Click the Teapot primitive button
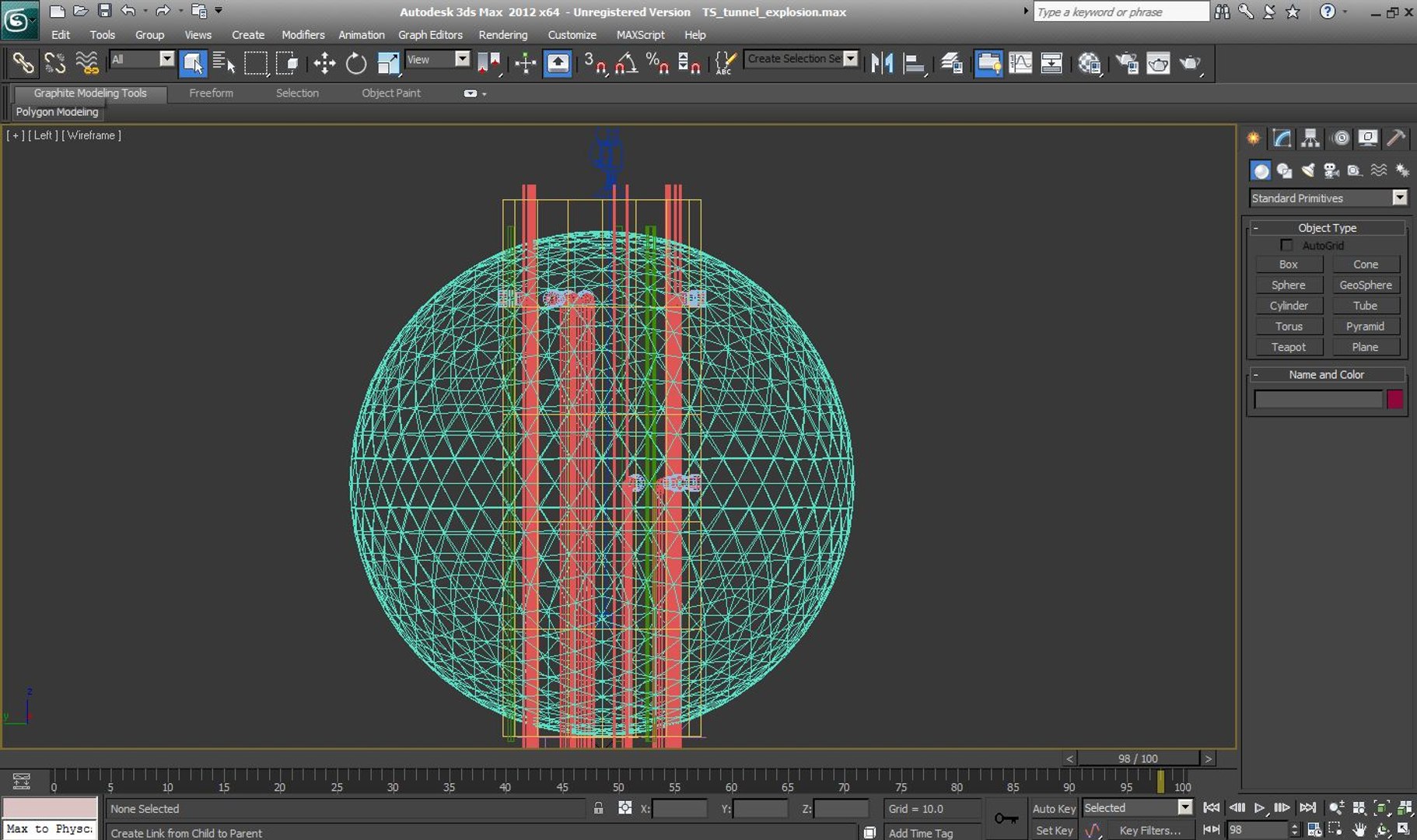 pos(1288,348)
